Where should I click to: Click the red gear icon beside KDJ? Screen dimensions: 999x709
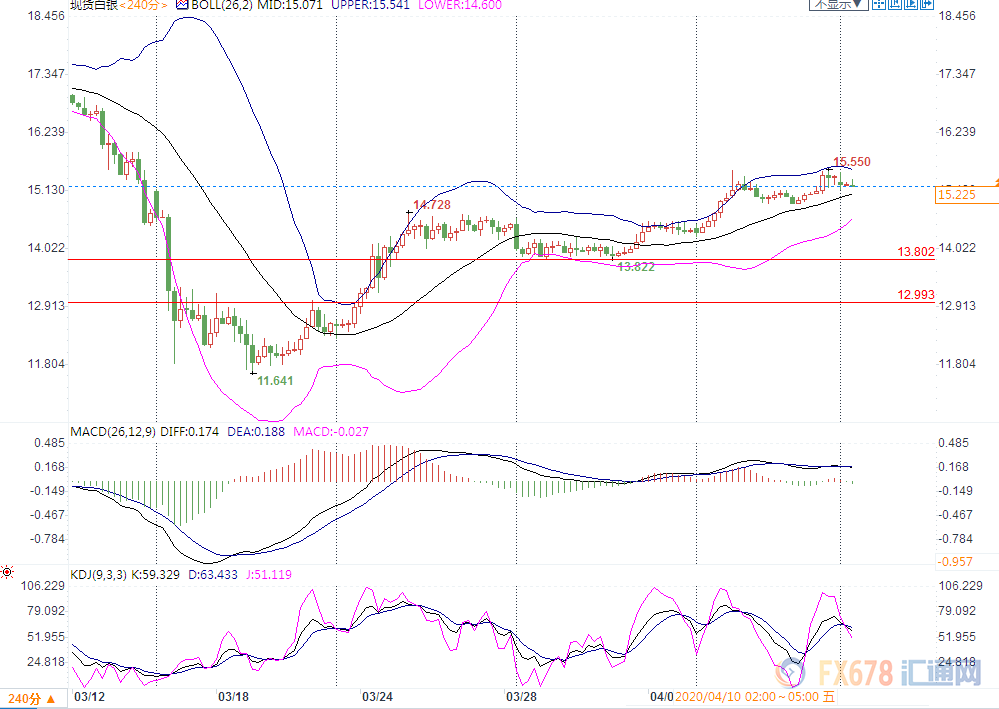[7, 573]
